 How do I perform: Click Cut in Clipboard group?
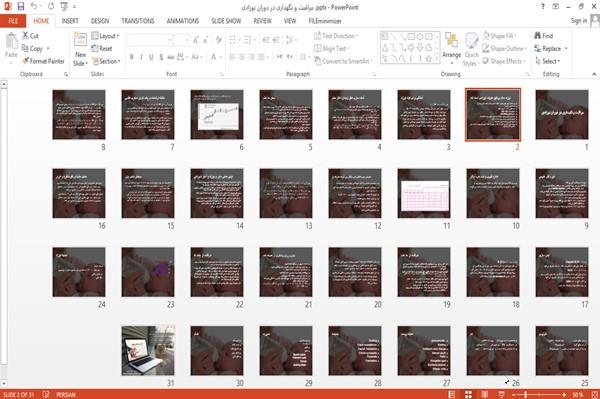point(30,36)
